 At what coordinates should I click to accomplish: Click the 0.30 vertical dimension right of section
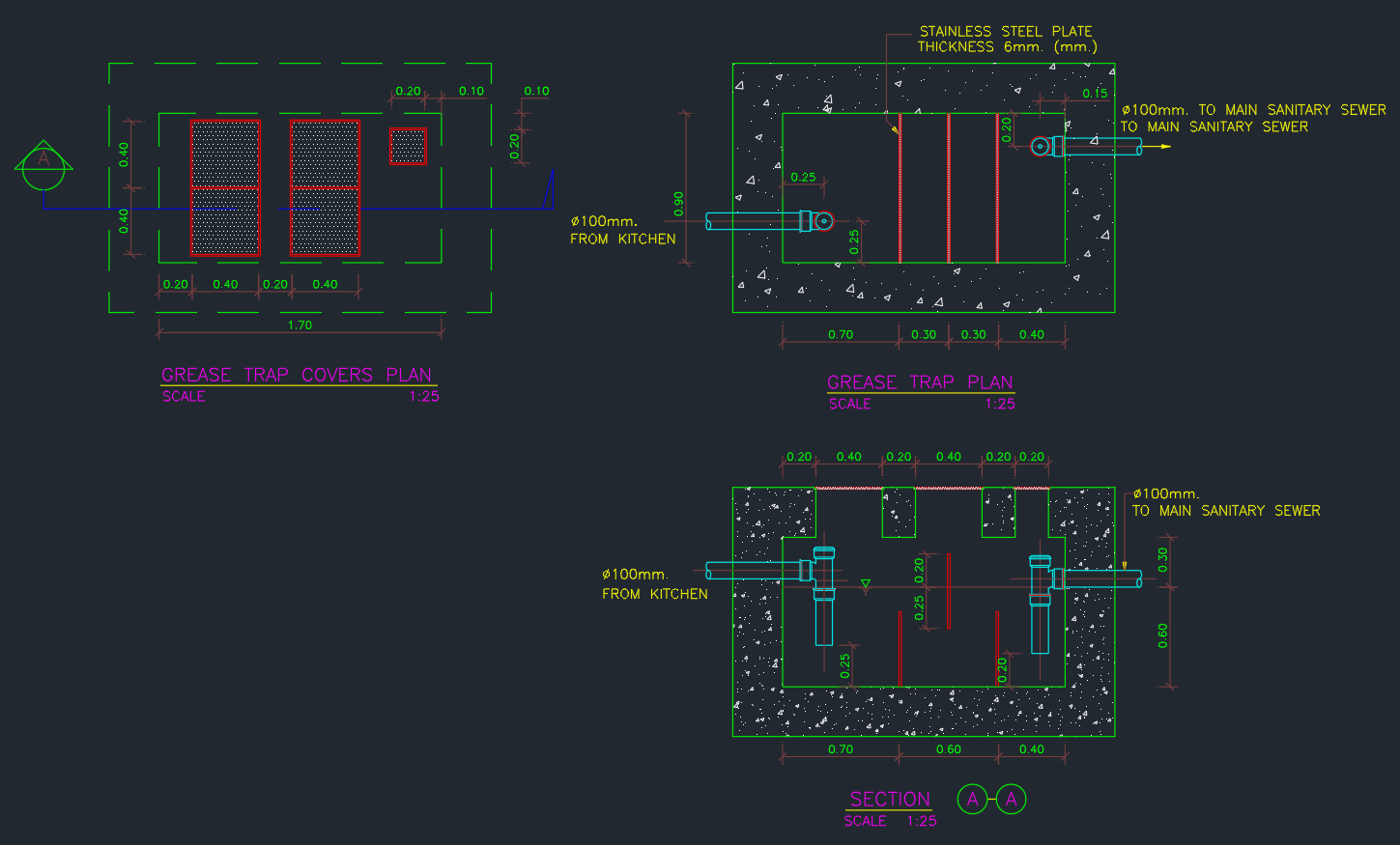point(1163,560)
